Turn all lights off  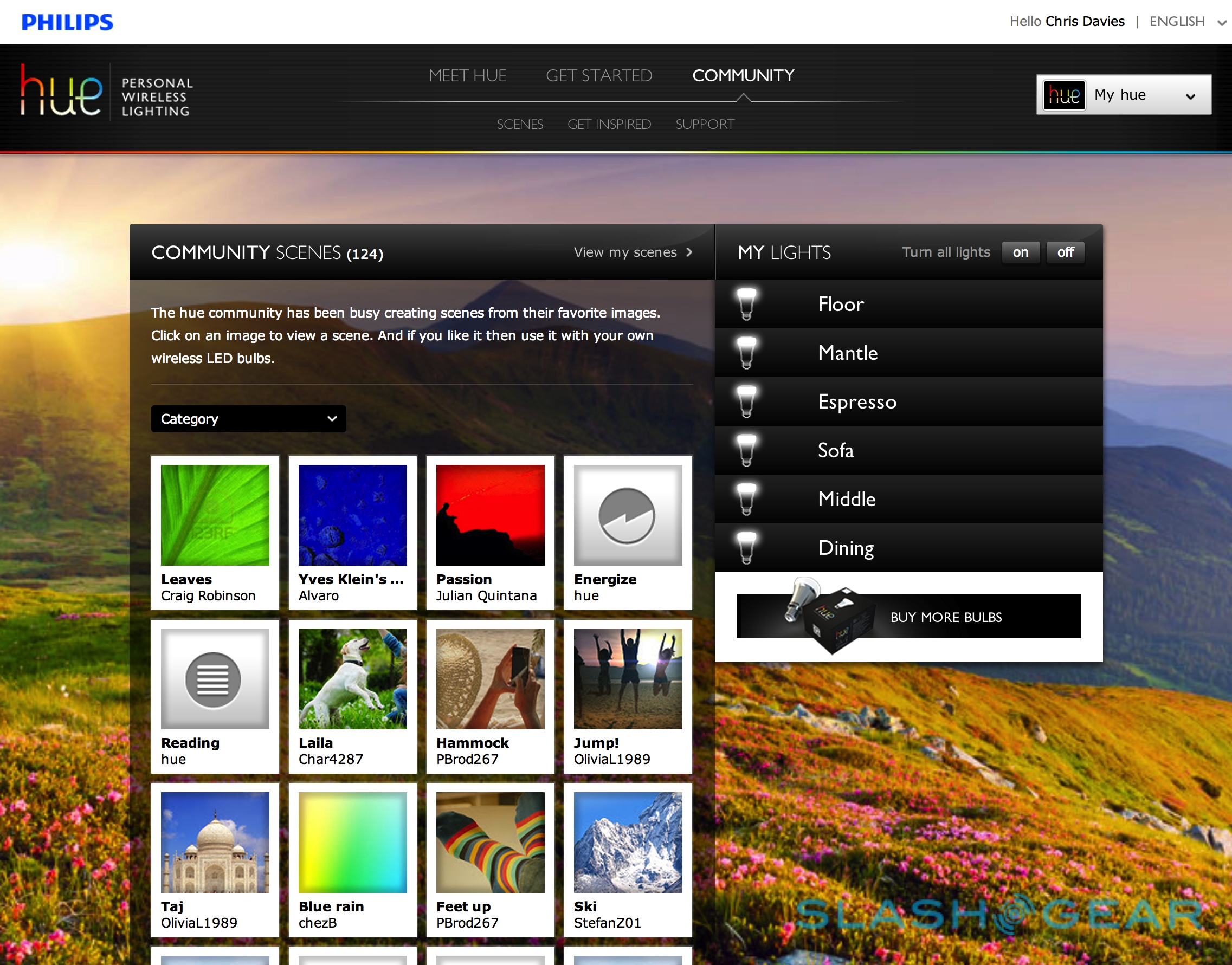coord(1065,252)
